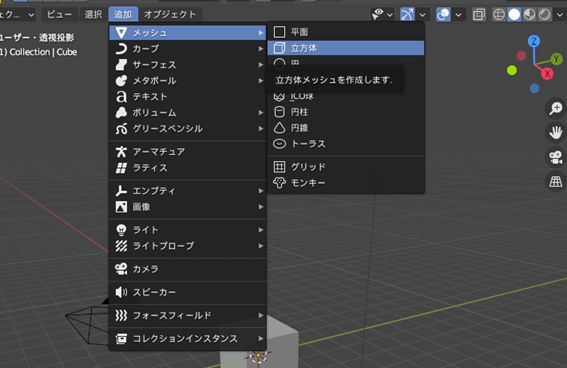This screenshot has height=368, width=567.
Task: Switch perspective/orthographic grid icon
Action: 556,181
